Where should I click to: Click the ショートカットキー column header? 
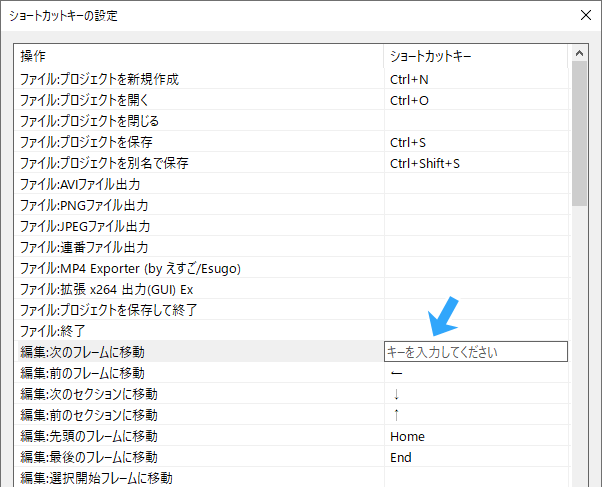pyautogui.click(x=477, y=56)
